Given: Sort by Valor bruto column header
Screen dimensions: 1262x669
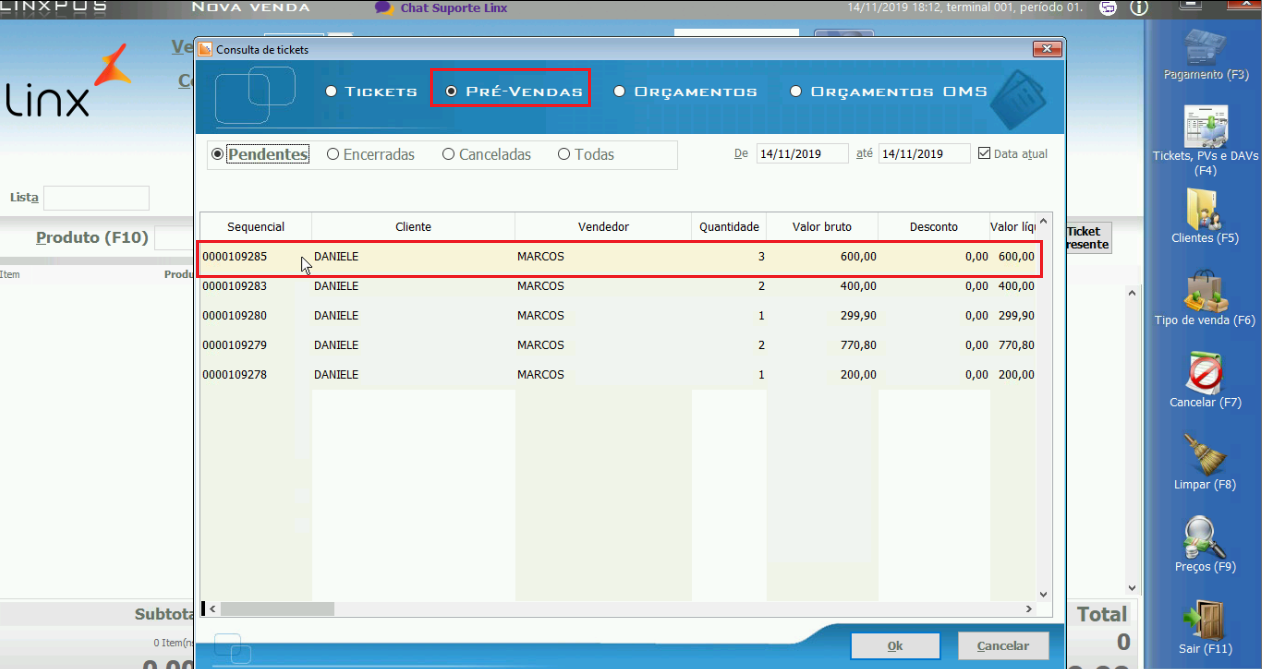Looking at the screenshot, I should [822, 227].
